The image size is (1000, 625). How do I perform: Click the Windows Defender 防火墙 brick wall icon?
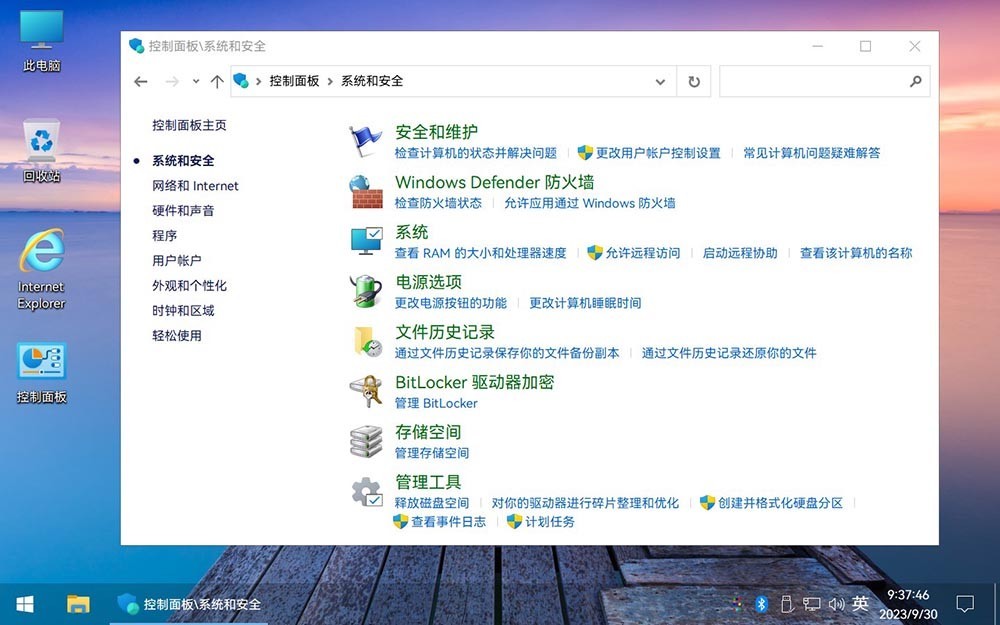point(366,190)
